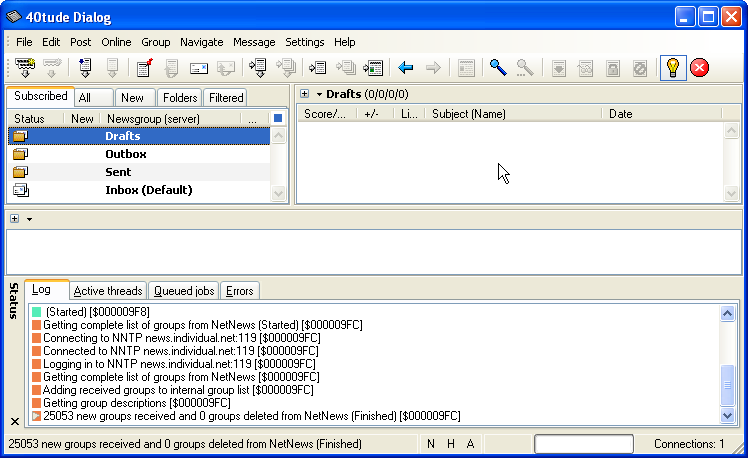Click the list page with green arrow icon
This screenshot has width=748, height=458.
tap(373, 68)
